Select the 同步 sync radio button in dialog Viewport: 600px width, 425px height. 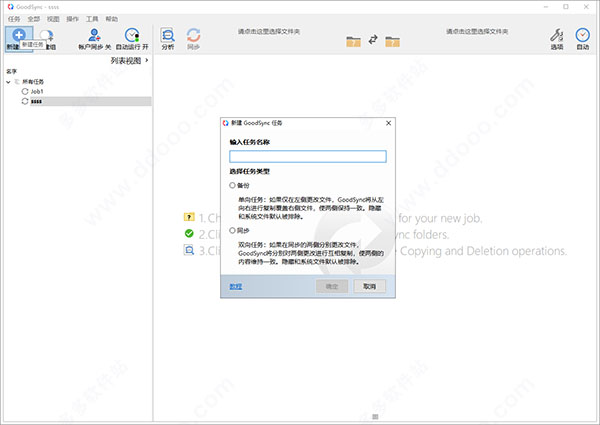coord(232,230)
